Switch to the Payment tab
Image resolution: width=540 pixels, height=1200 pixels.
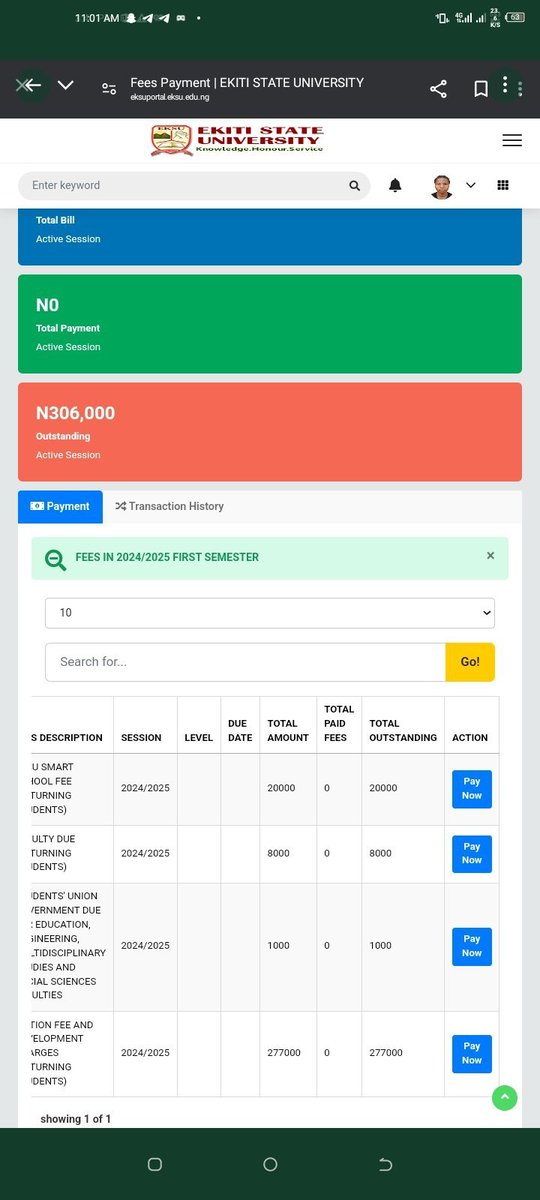(x=60, y=506)
